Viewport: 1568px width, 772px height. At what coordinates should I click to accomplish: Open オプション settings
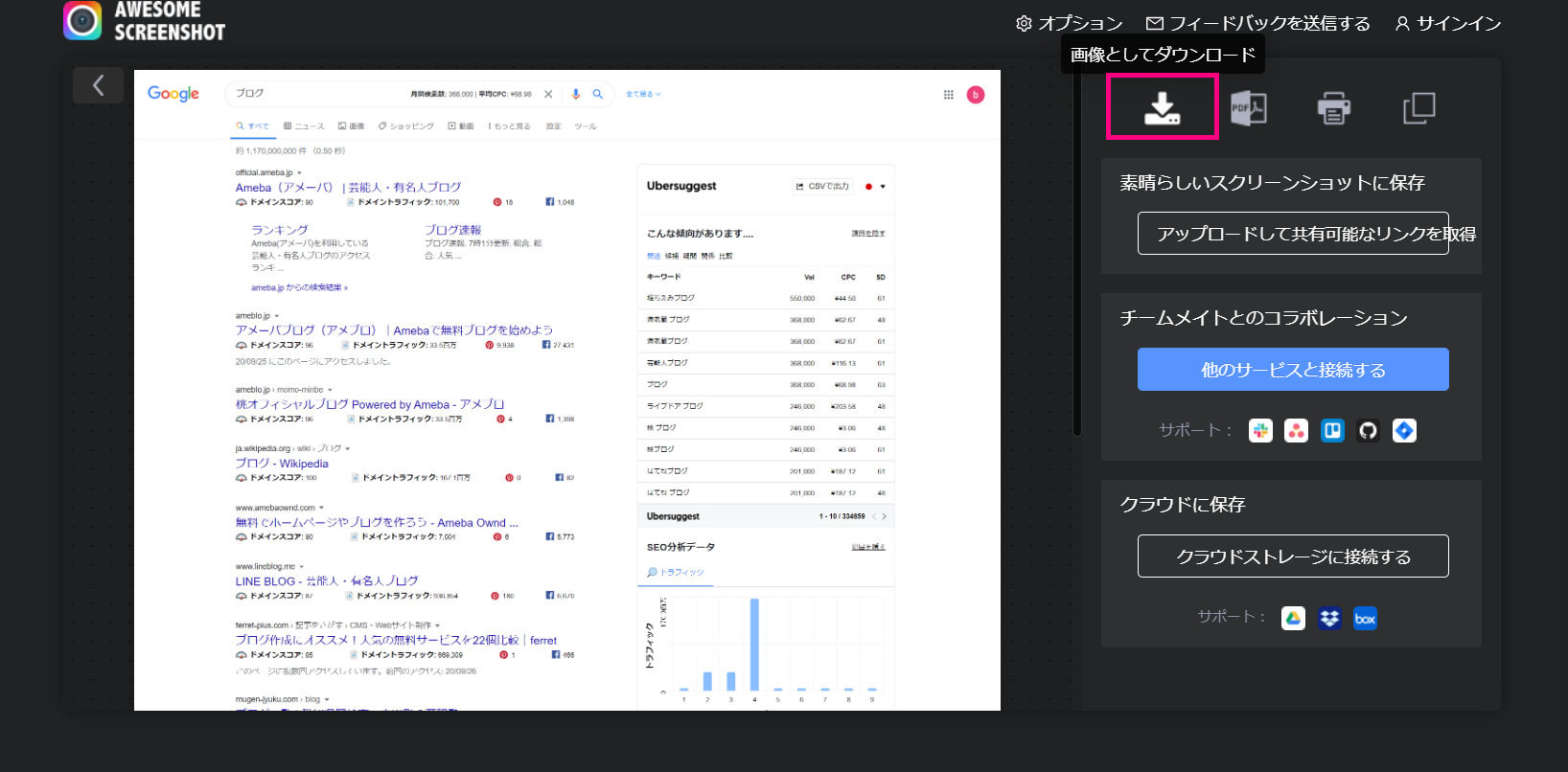point(1069,23)
